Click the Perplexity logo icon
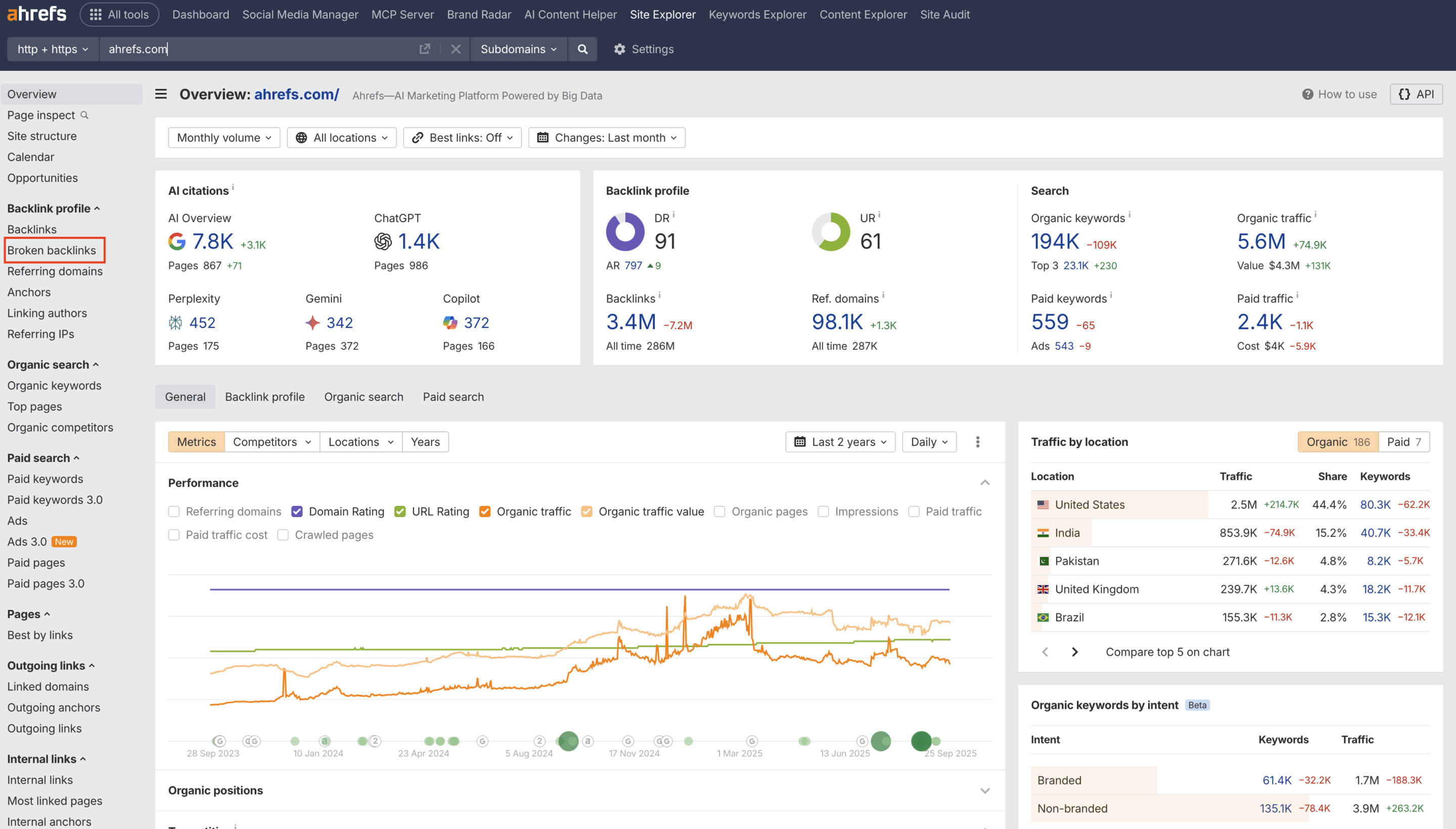This screenshot has width=1456, height=829. pyautogui.click(x=175, y=323)
